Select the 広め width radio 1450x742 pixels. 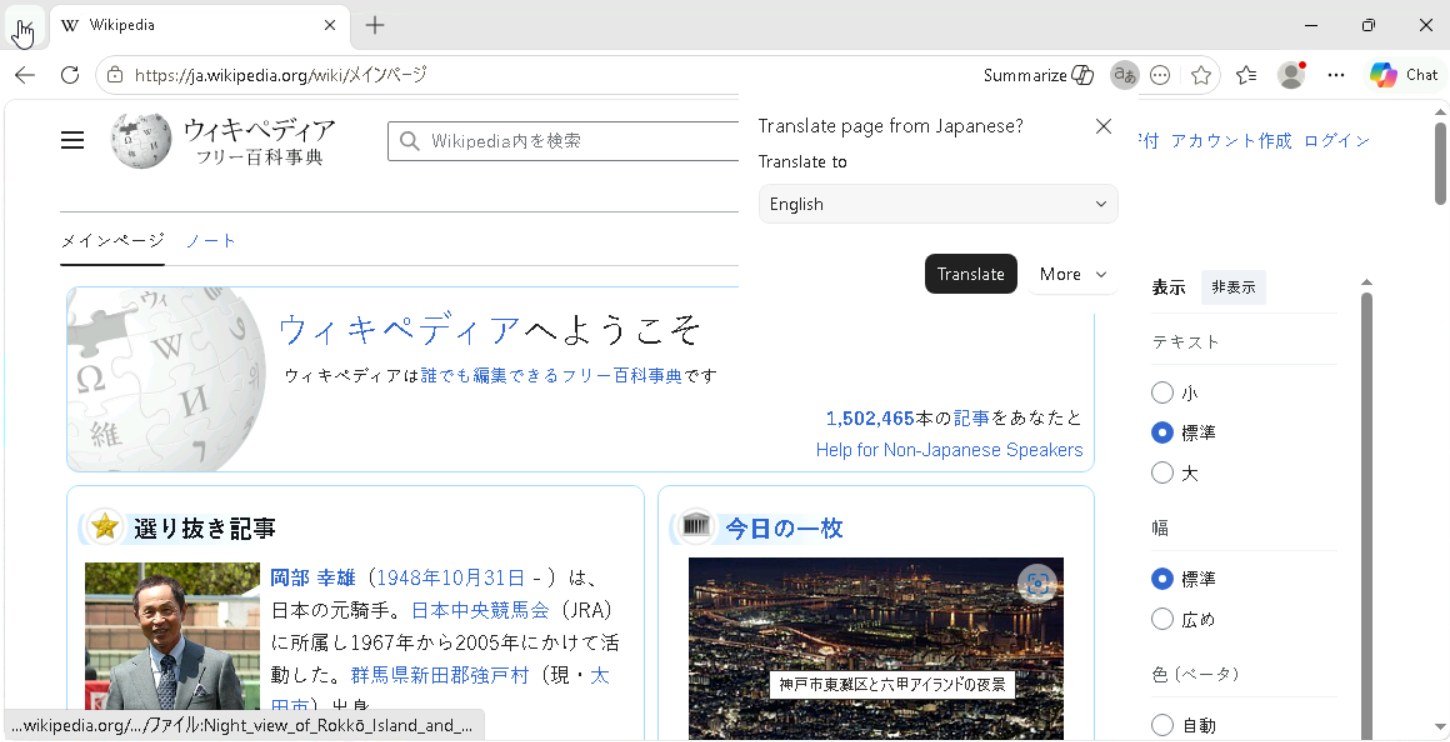(x=1162, y=619)
